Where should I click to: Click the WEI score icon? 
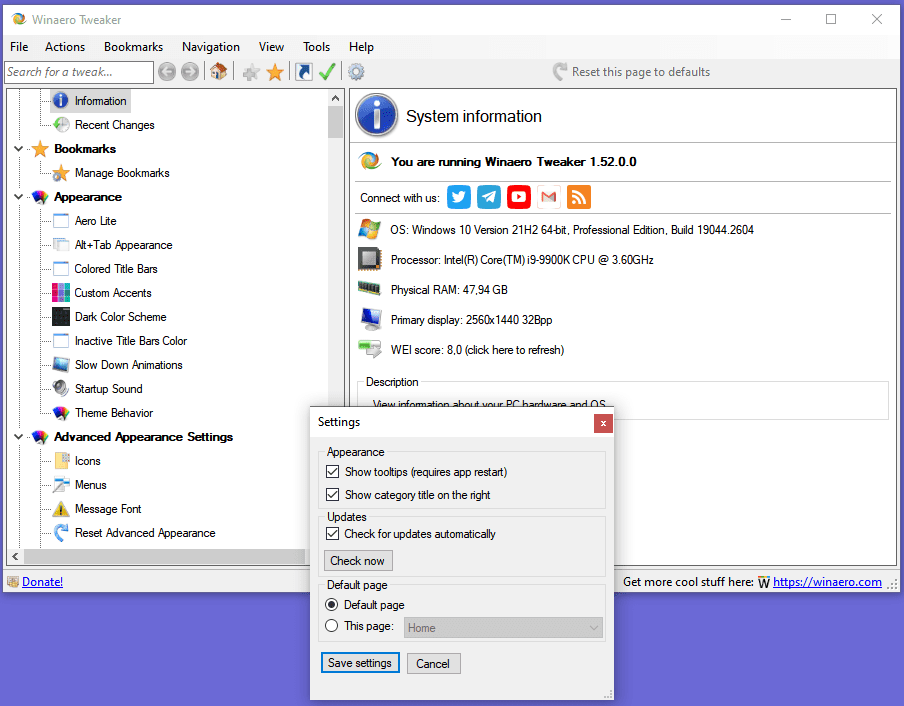369,349
